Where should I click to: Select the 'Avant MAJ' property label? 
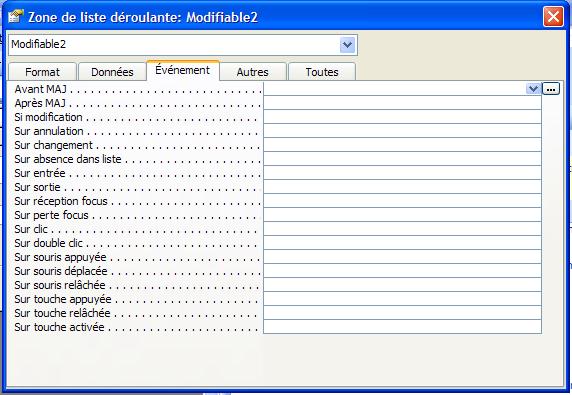pos(40,89)
